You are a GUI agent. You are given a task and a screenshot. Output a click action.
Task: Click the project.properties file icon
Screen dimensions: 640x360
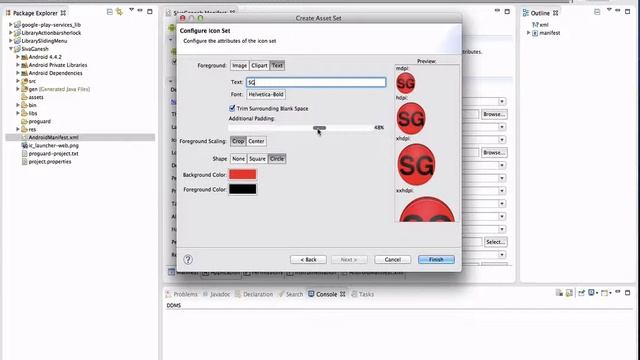click(24, 162)
